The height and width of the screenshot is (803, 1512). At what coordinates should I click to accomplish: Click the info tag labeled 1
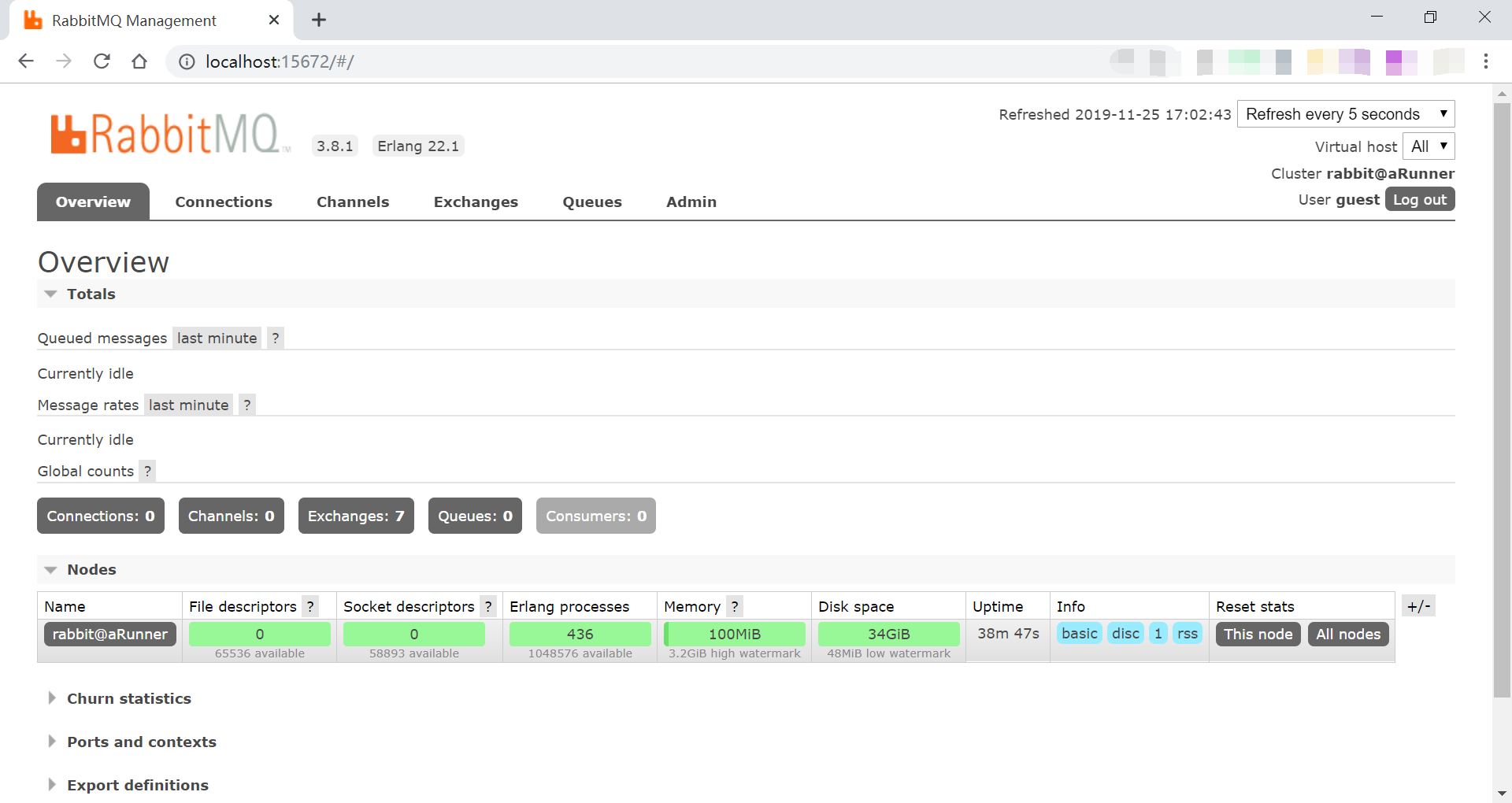pyautogui.click(x=1158, y=634)
